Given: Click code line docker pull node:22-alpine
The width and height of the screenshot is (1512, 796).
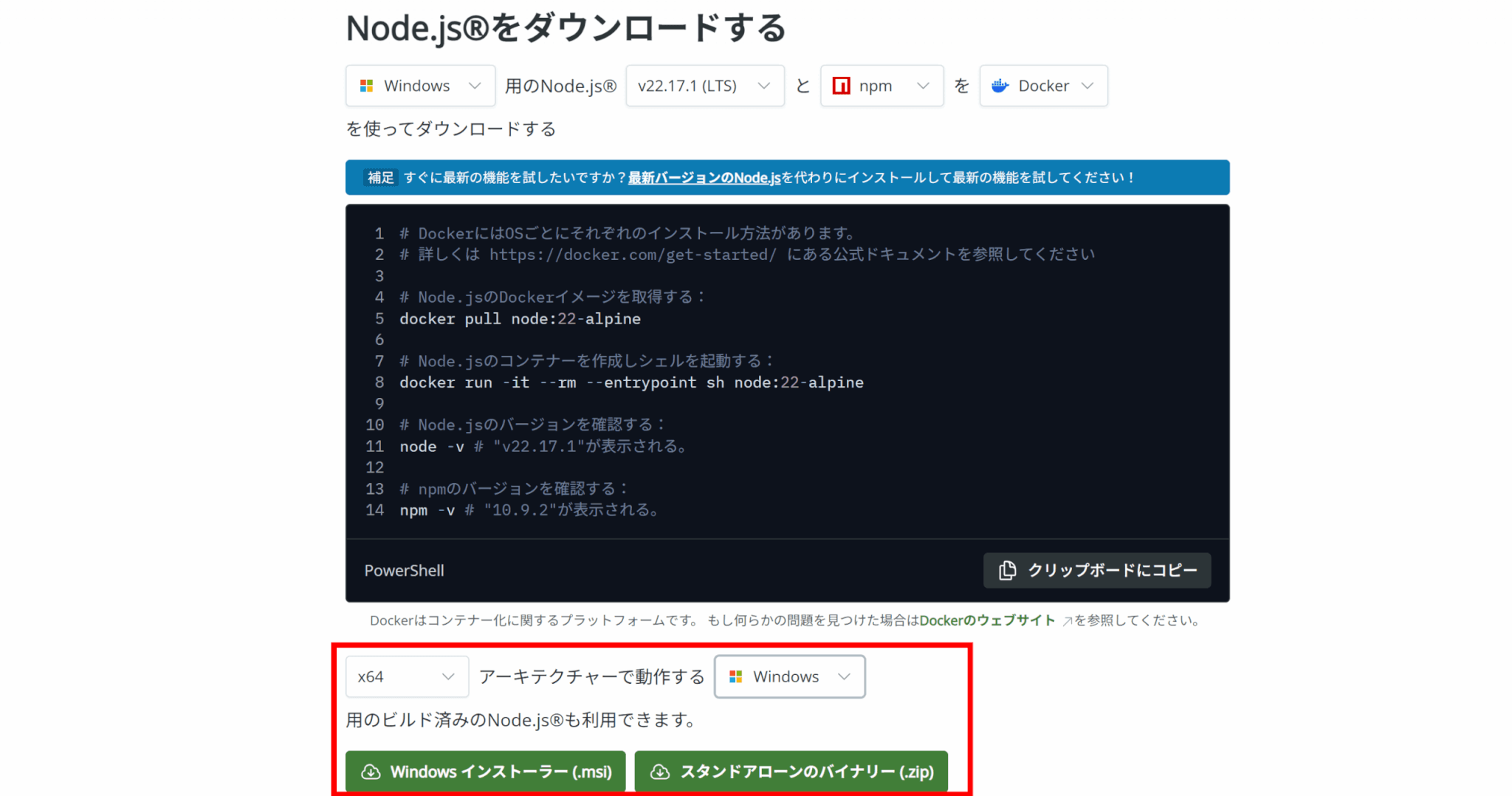Looking at the screenshot, I should (x=520, y=319).
